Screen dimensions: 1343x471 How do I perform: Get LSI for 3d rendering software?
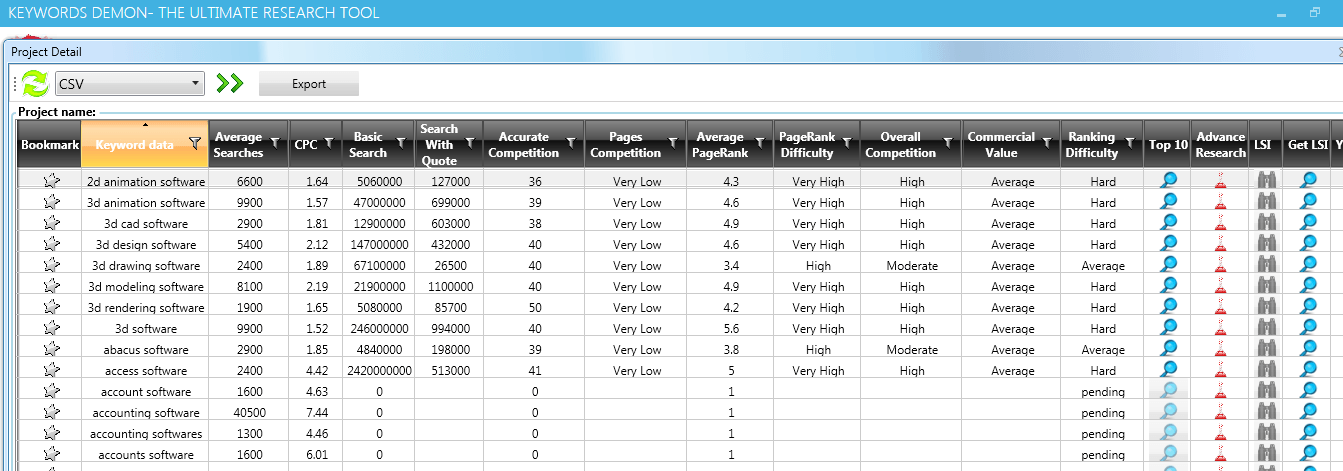pyautogui.click(x=1308, y=307)
